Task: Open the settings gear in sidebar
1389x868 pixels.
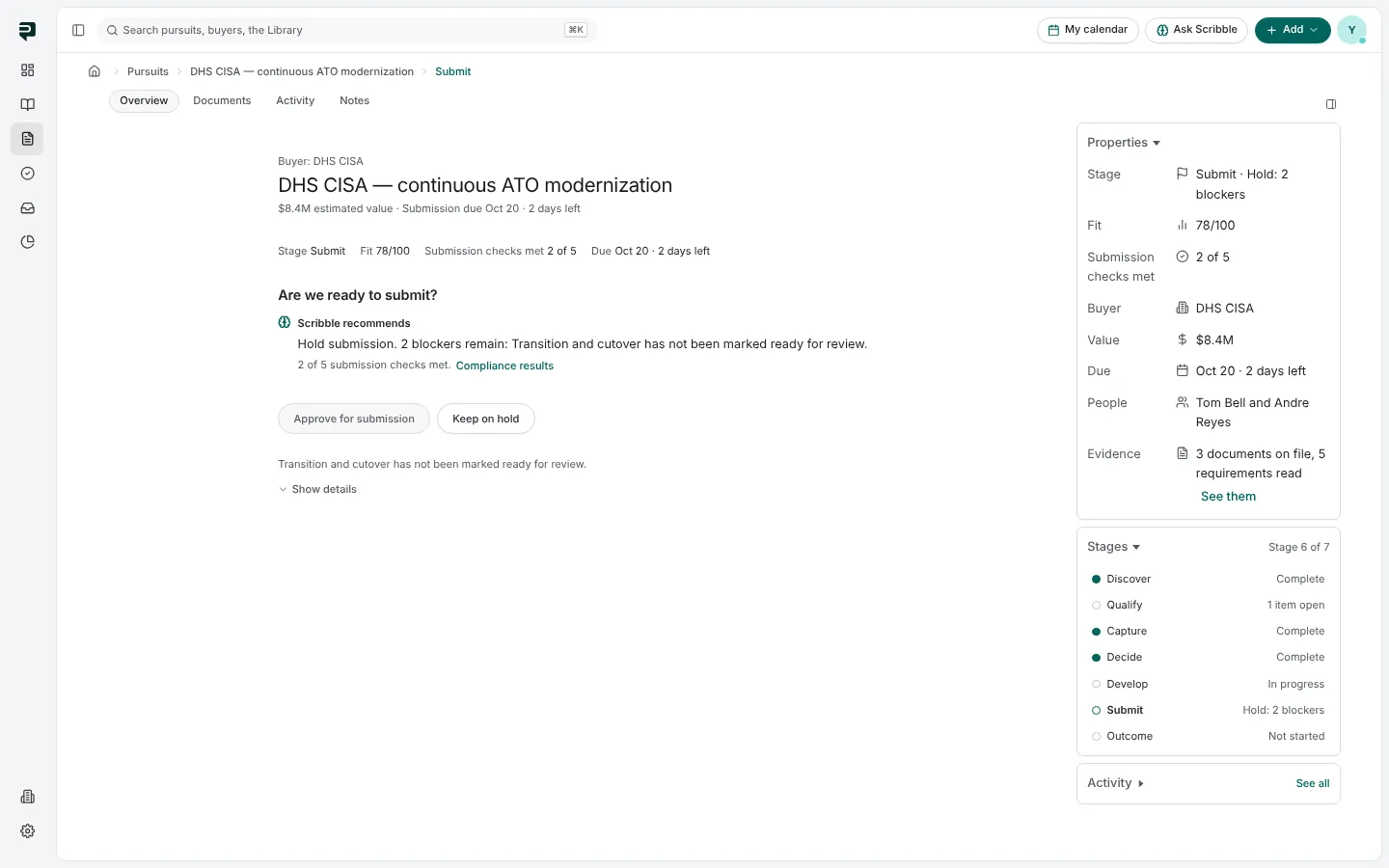Action: coord(27,831)
